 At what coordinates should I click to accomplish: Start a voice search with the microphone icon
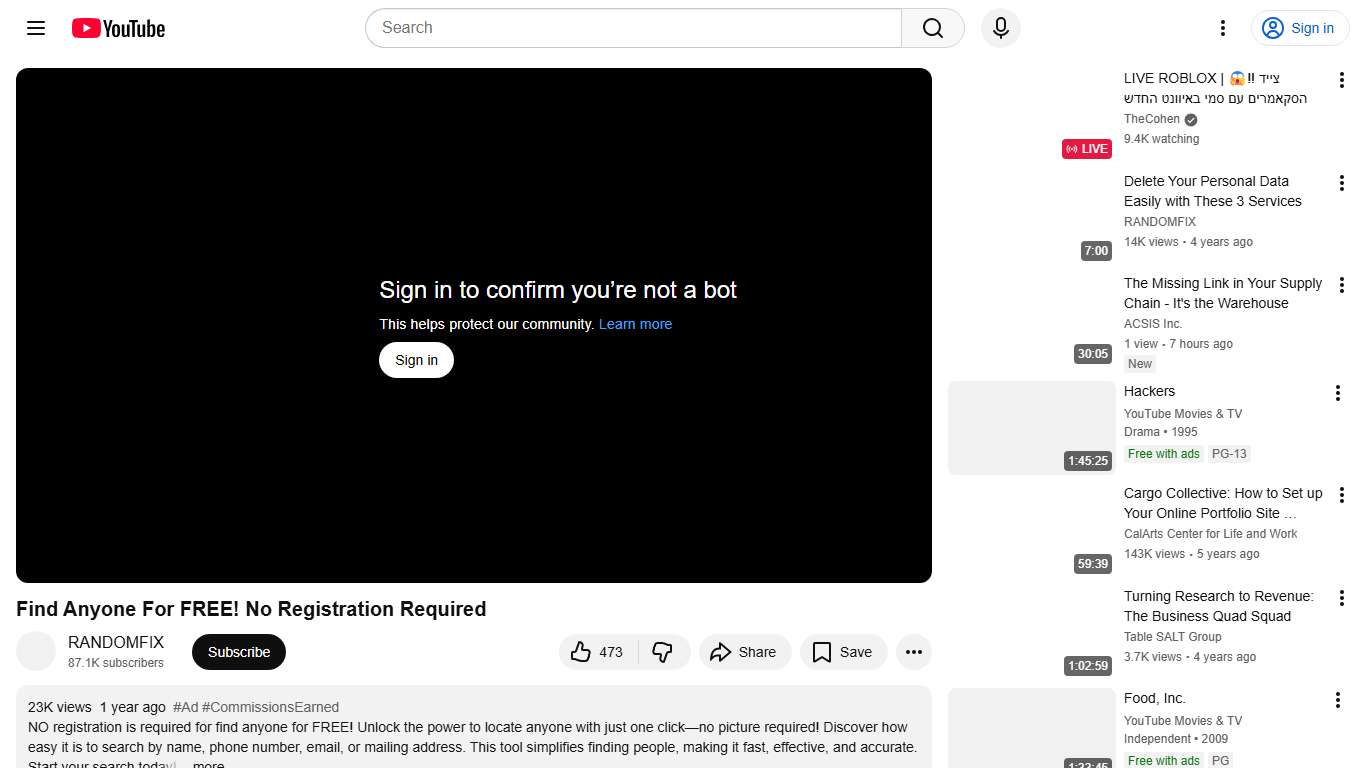pyautogui.click(x=1000, y=28)
